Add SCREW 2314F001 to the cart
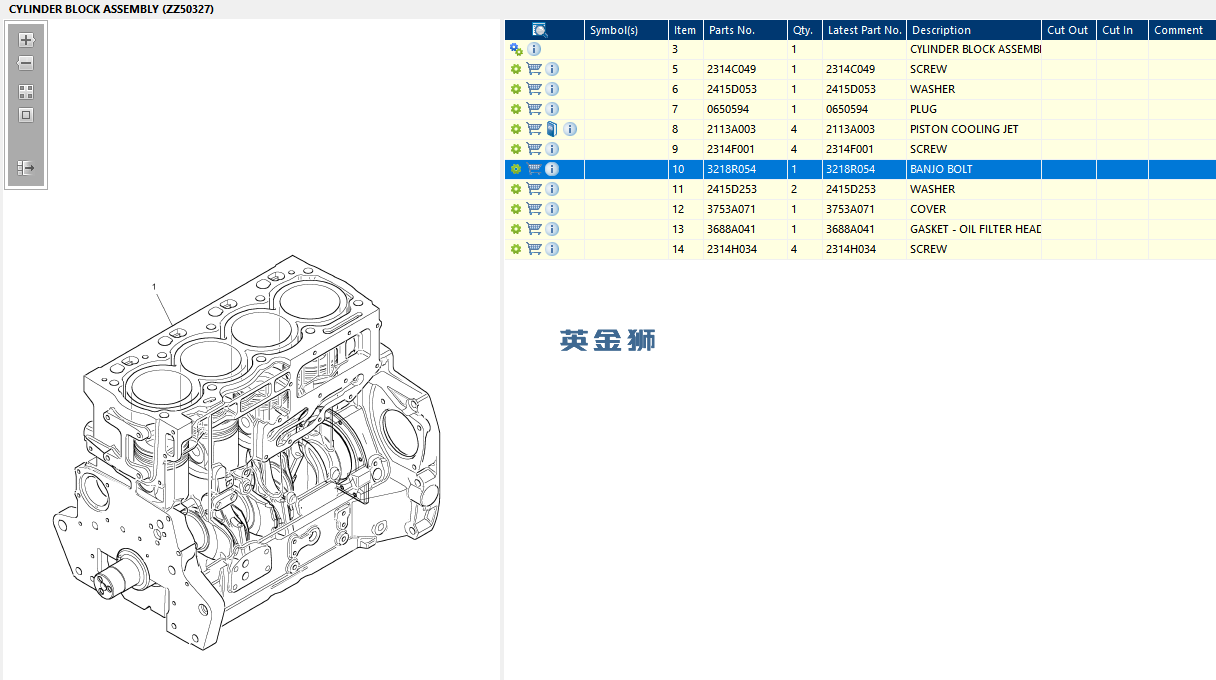This screenshot has height=680, width=1216. pos(534,149)
